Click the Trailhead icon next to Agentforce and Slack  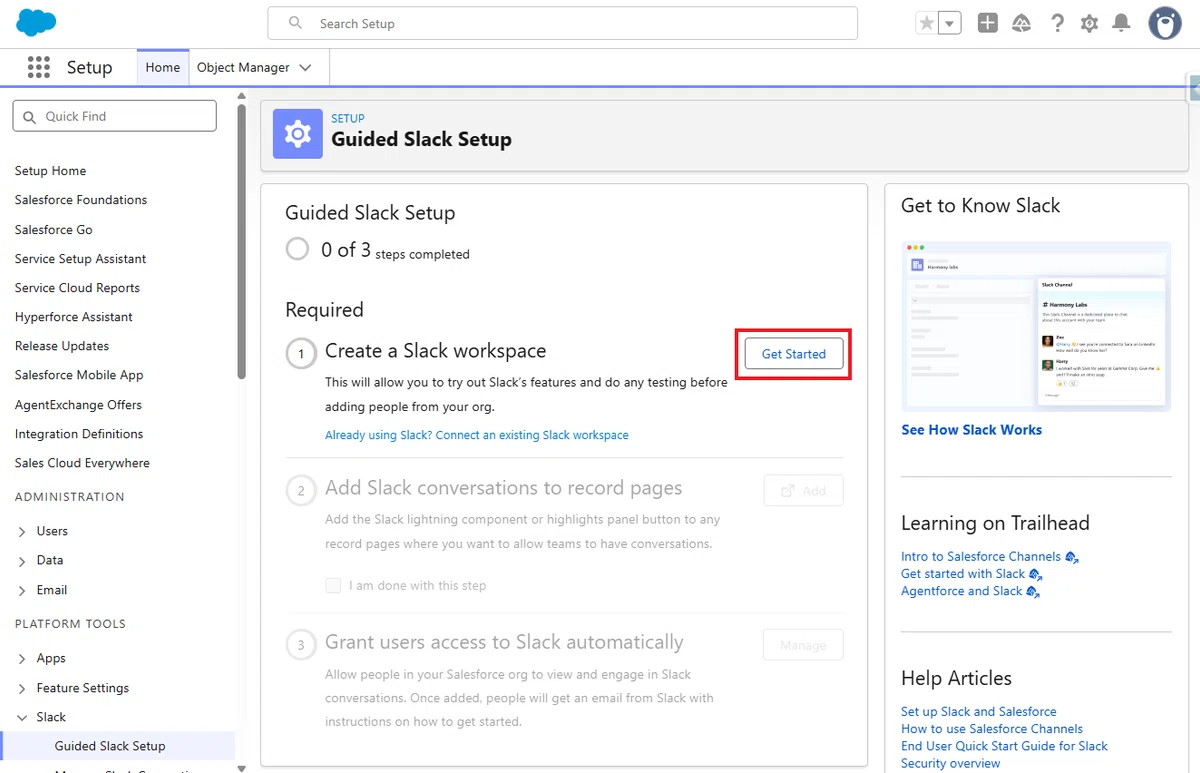(1033, 591)
